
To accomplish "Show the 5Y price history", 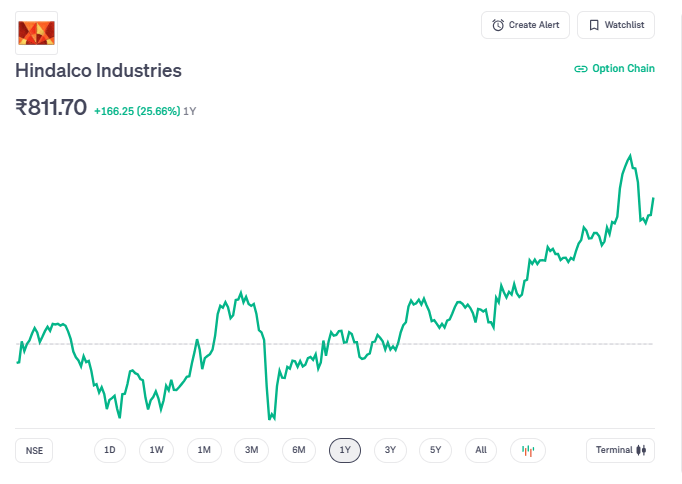I will pyautogui.click(x=436, y=450).
